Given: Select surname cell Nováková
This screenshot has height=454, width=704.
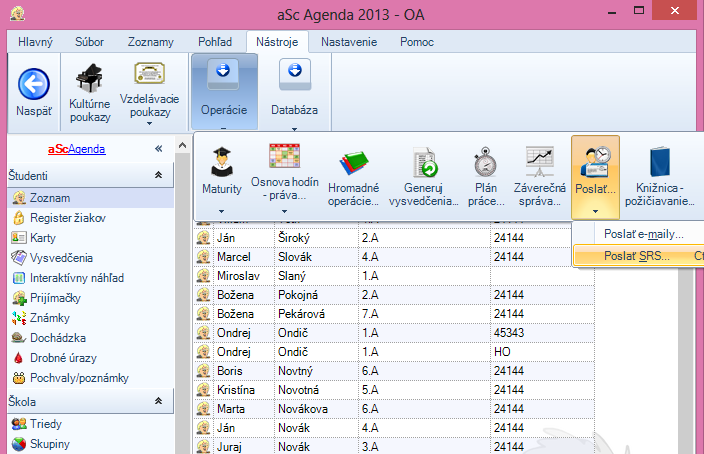Looking at the screenshot, I should pos(316,409).
